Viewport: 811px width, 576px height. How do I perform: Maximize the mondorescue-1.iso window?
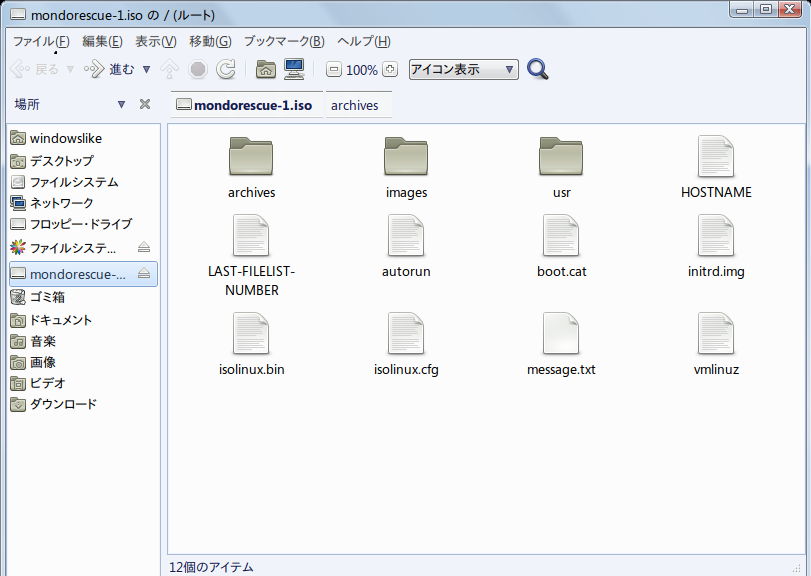point(766,9)
